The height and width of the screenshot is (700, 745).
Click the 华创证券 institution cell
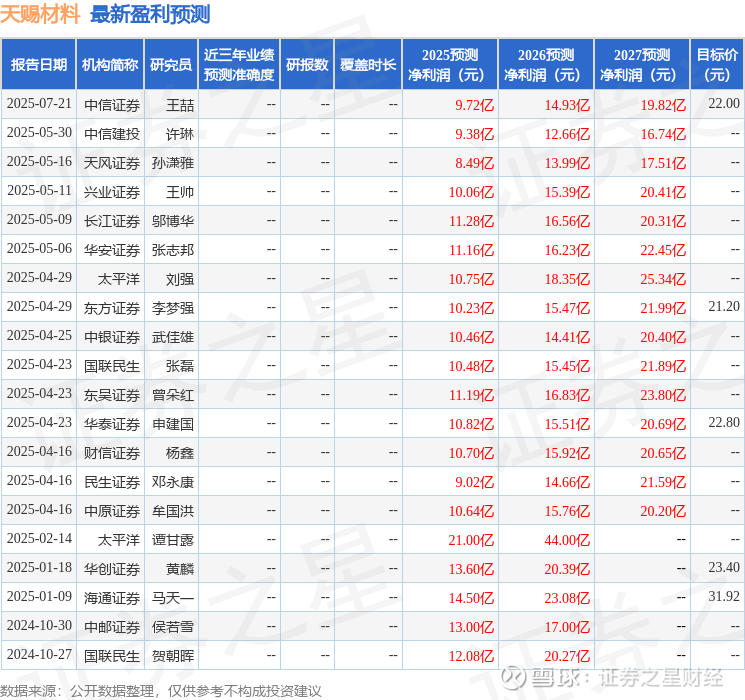pyautogui.click(x=112, y=569)
